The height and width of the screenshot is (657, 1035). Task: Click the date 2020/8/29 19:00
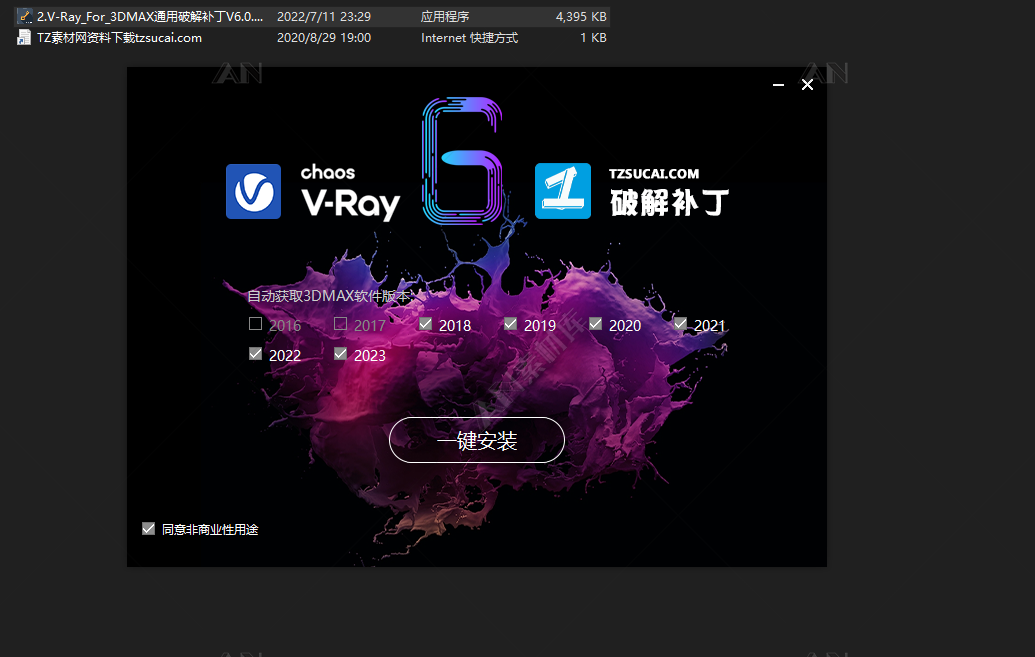click(x=323, y=38)
